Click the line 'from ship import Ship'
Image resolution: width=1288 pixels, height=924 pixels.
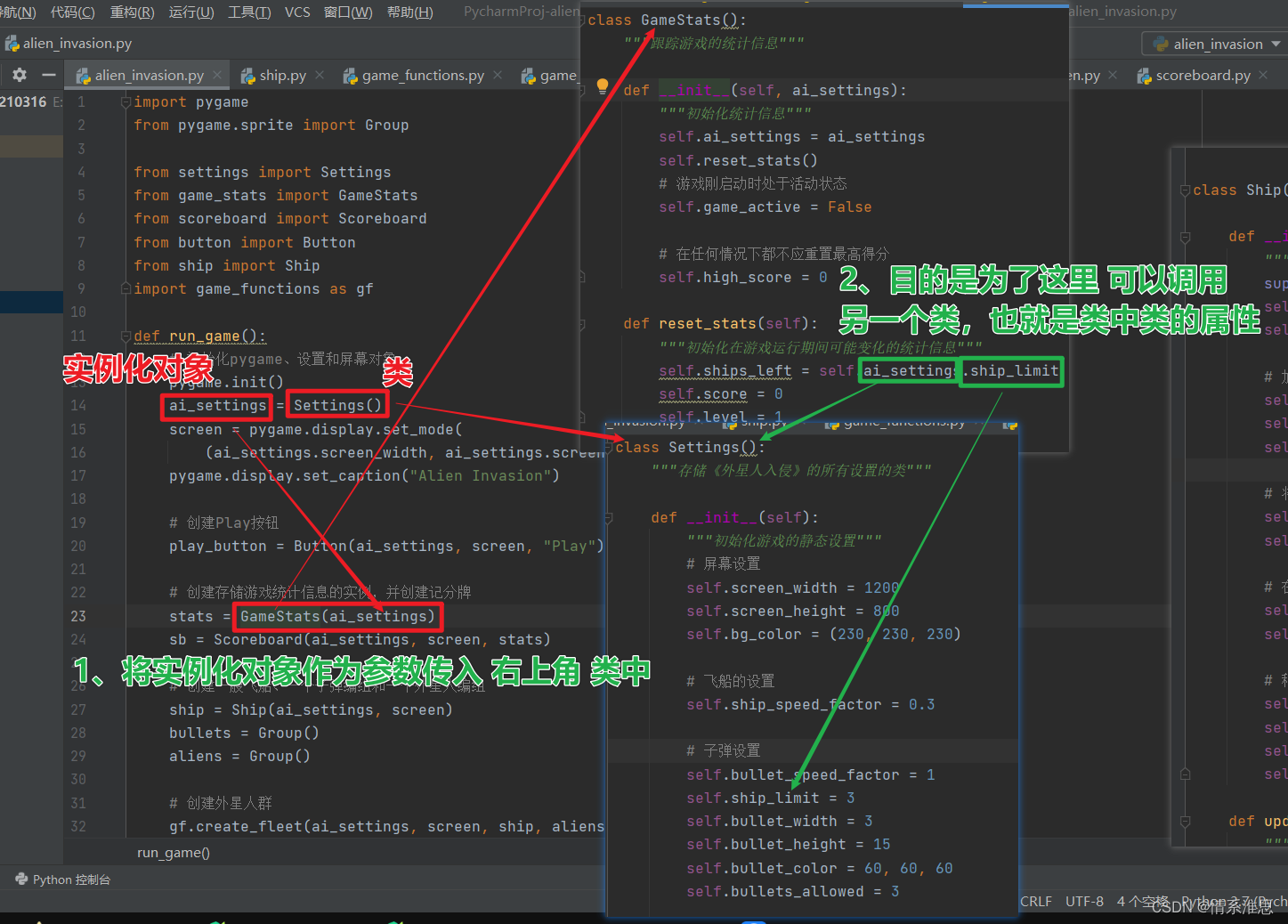pos(227,265)
